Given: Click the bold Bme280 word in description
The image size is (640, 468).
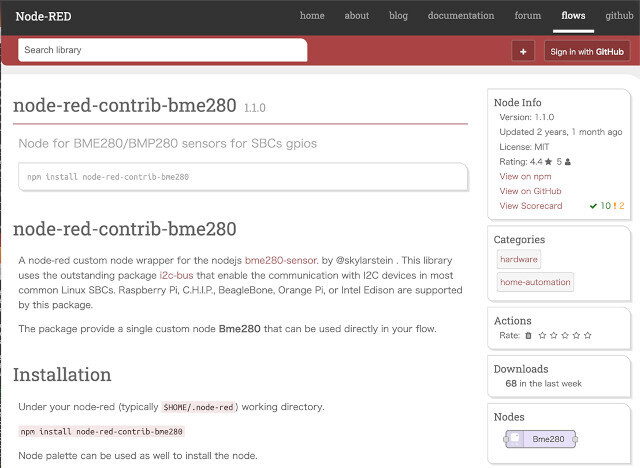Looking at the screenshot, I should [x=240, y=329].
